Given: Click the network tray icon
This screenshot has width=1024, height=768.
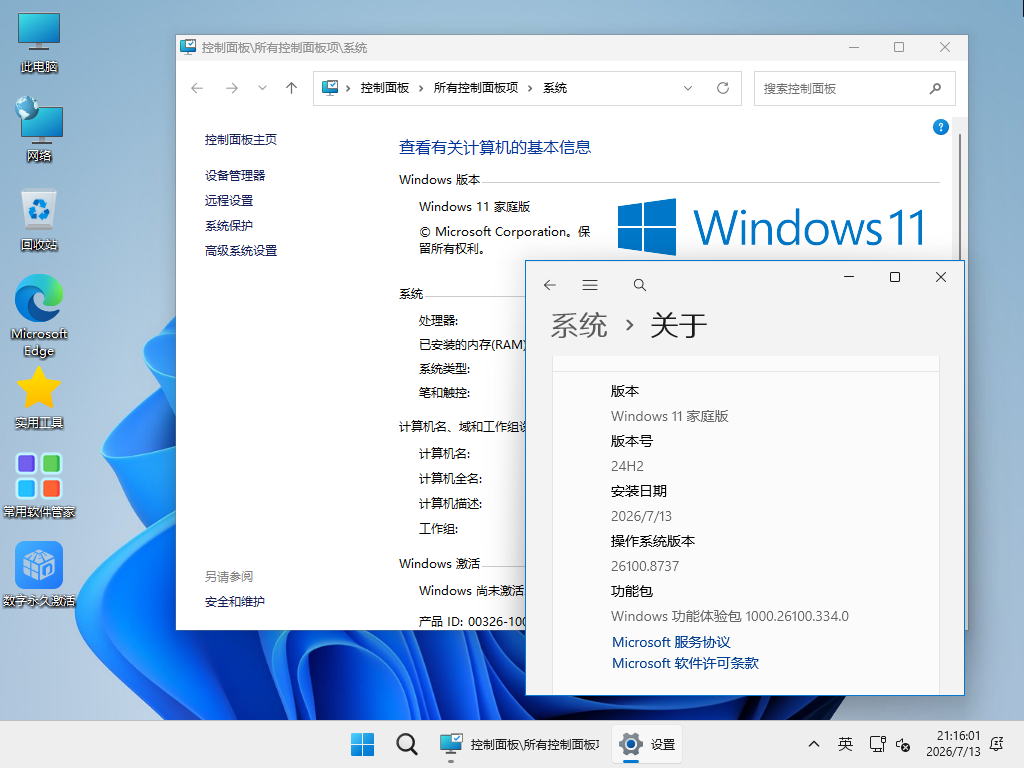Looking at the screenshot, I should 877,744.
